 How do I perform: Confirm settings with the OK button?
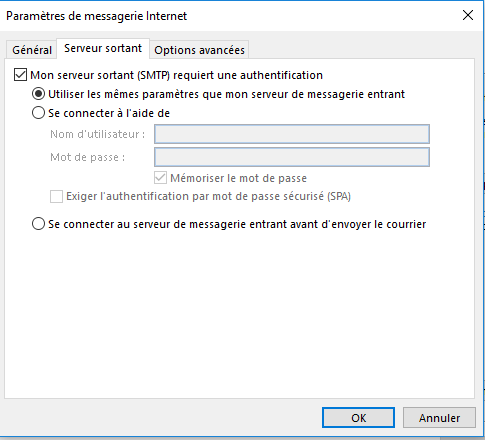[x=358, y=417]
